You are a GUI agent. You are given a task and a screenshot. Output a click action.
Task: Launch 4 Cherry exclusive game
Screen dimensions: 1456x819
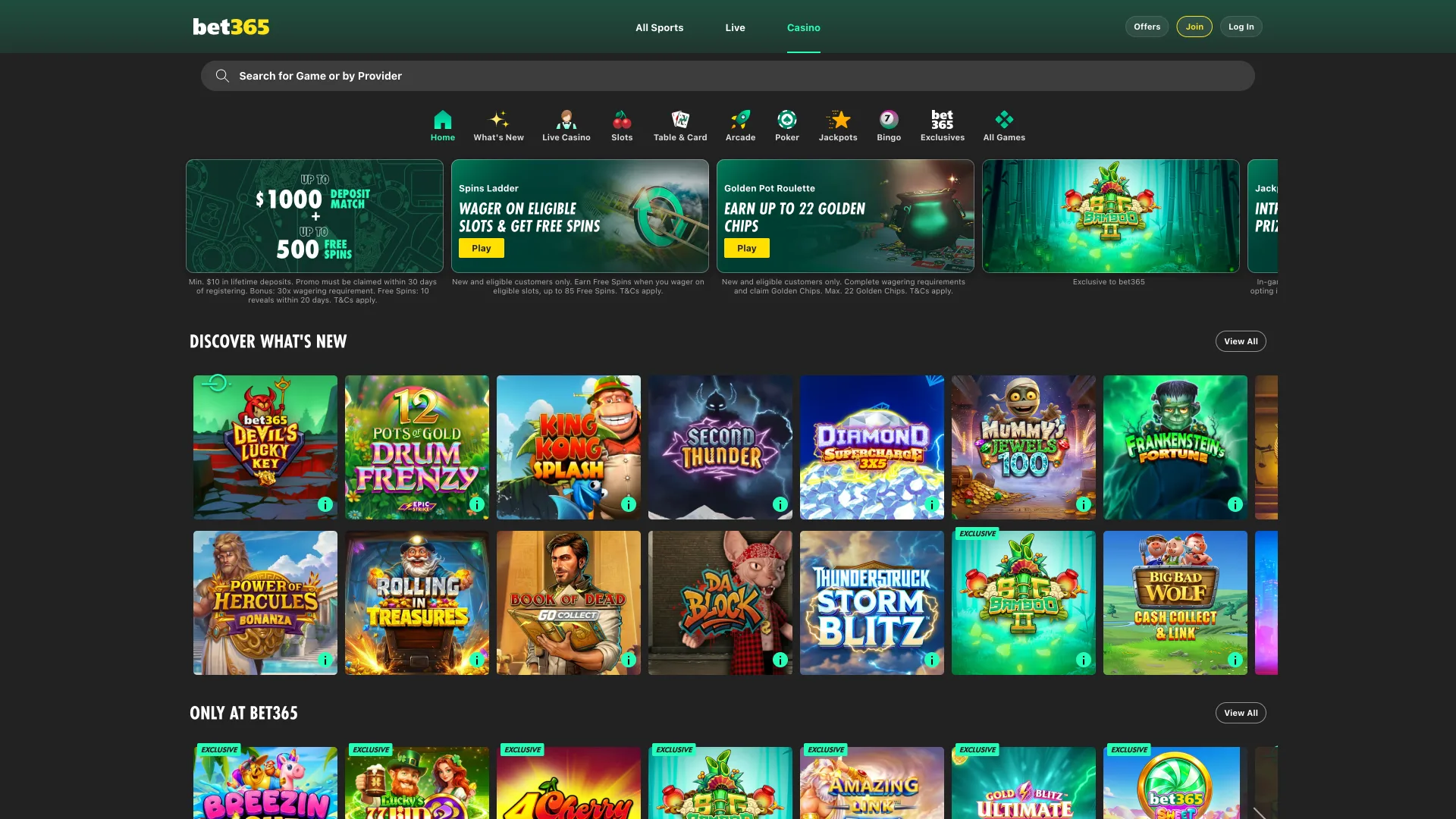(x=569, y=783)
